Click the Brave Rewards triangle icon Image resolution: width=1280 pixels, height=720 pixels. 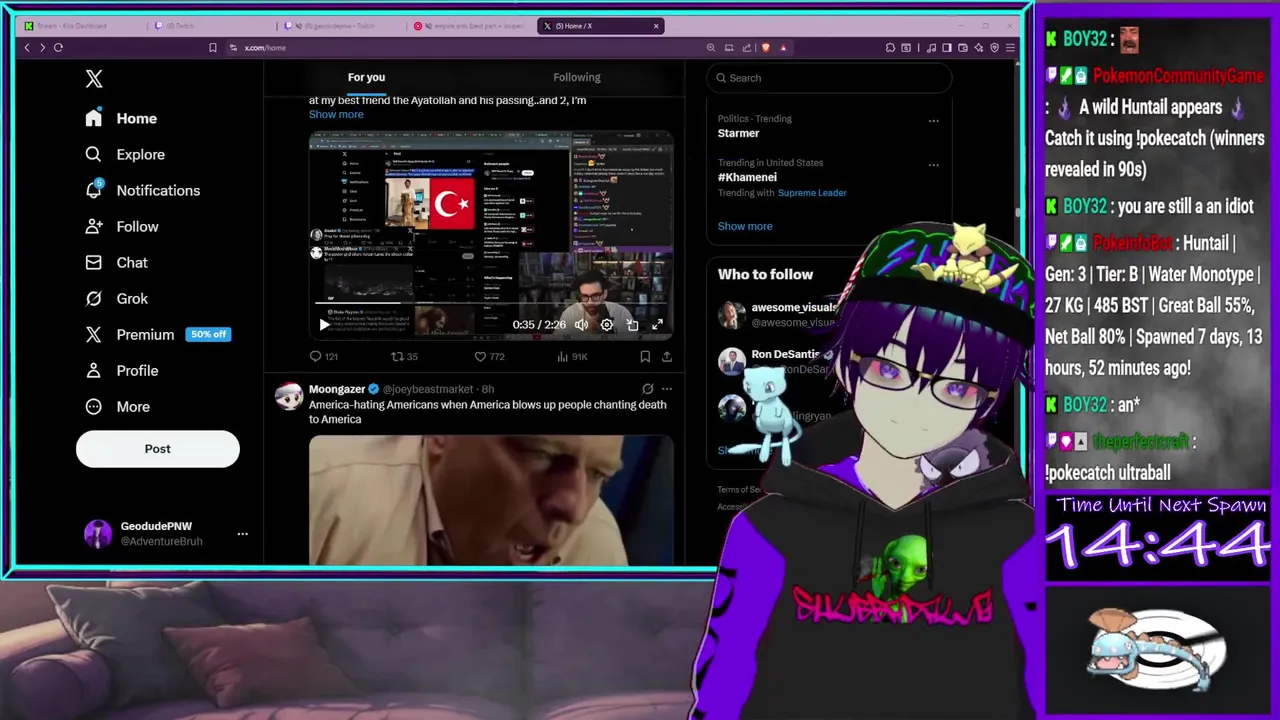coord(783,48)
